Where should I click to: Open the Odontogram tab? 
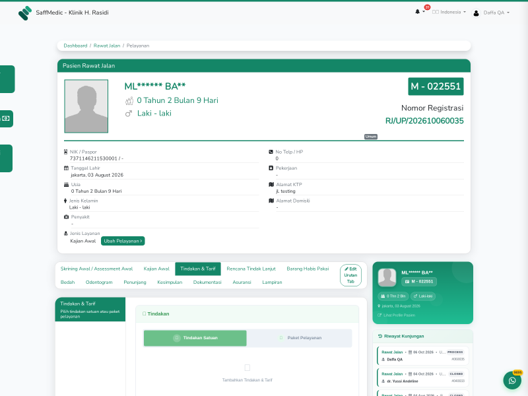point(99,282)
